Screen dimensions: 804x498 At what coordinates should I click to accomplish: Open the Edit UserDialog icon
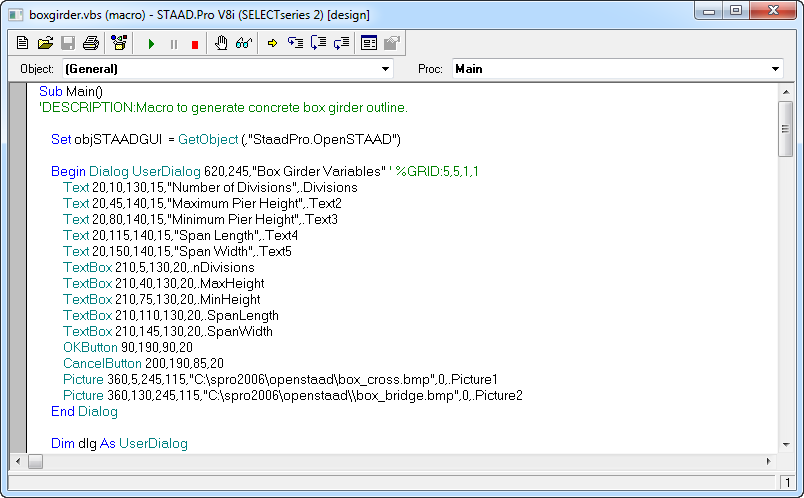[x=369, y=43]
